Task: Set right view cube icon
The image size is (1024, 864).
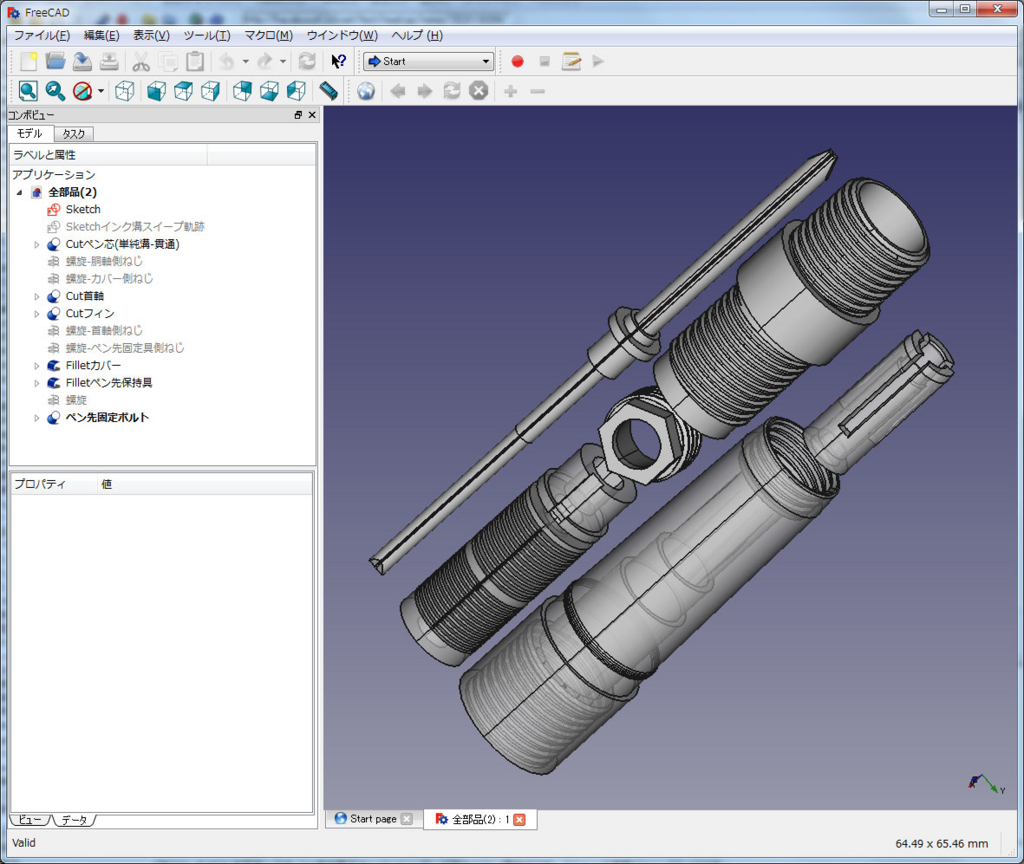Action: tap(210, 91)
